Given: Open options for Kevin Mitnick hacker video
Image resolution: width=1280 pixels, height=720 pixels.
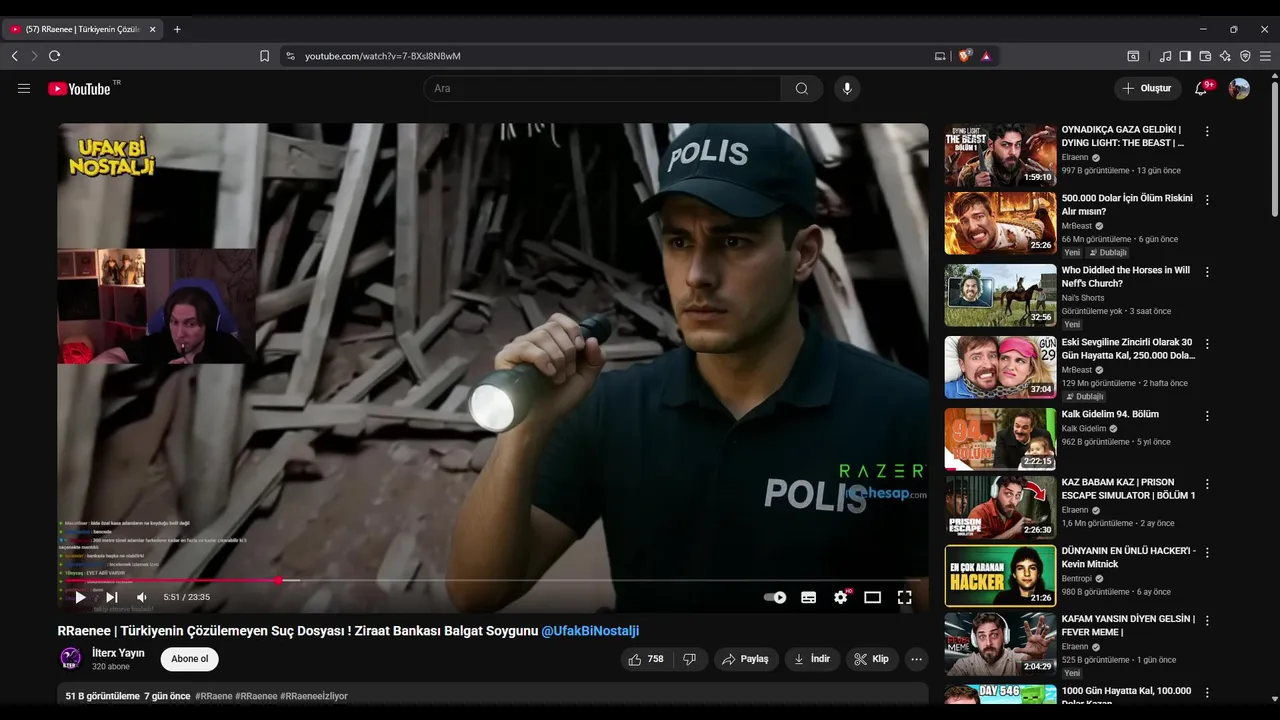Looking at the screenshot, I should (1207, 553).
